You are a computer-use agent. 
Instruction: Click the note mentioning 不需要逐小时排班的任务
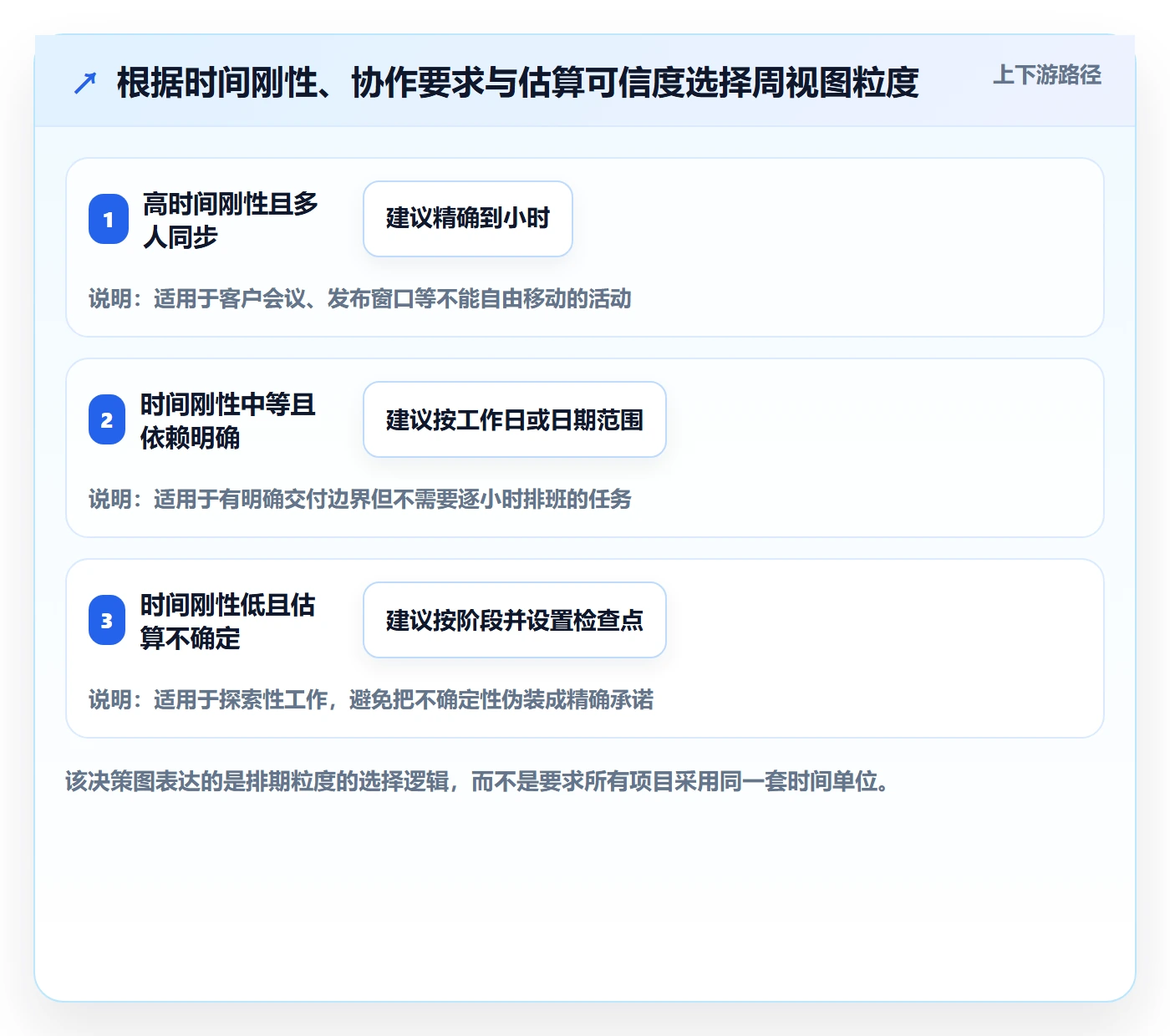[x=360, y=500]
